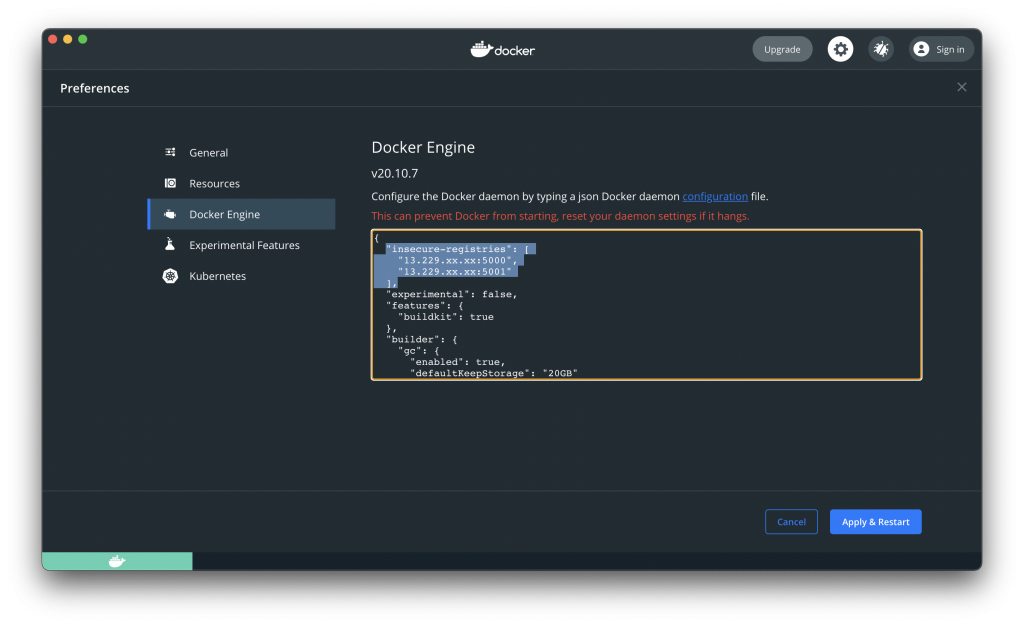The width and height of the screenshot is (1024, 626).
Task: Select the General preferences icon
Action: point(170,152)
